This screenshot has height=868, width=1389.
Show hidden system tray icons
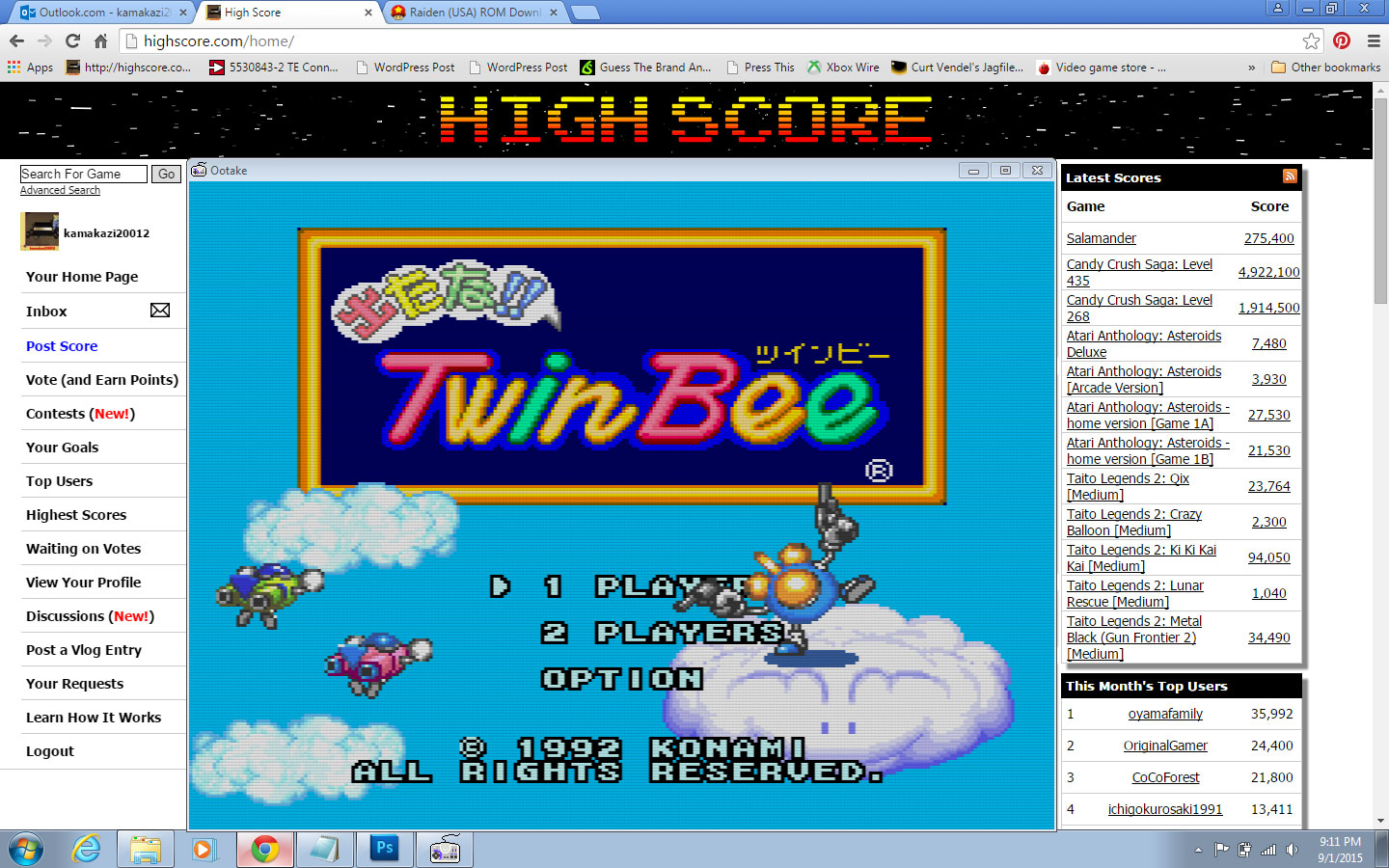[x=1198, y=850]
